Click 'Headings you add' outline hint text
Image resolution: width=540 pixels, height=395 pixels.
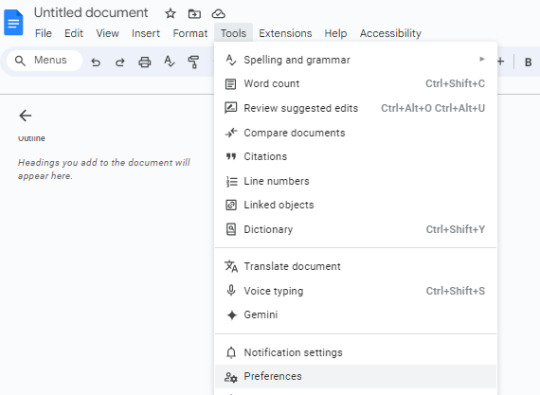click(x=104, y=169)
